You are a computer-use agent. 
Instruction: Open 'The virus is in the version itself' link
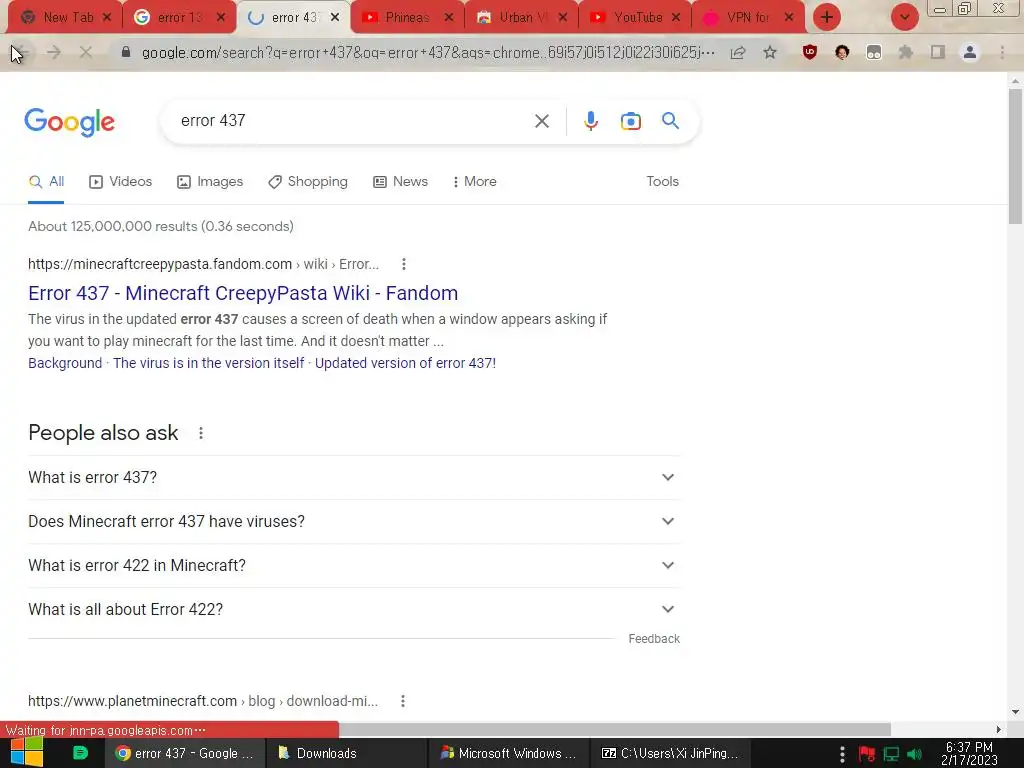coord(208,363)
